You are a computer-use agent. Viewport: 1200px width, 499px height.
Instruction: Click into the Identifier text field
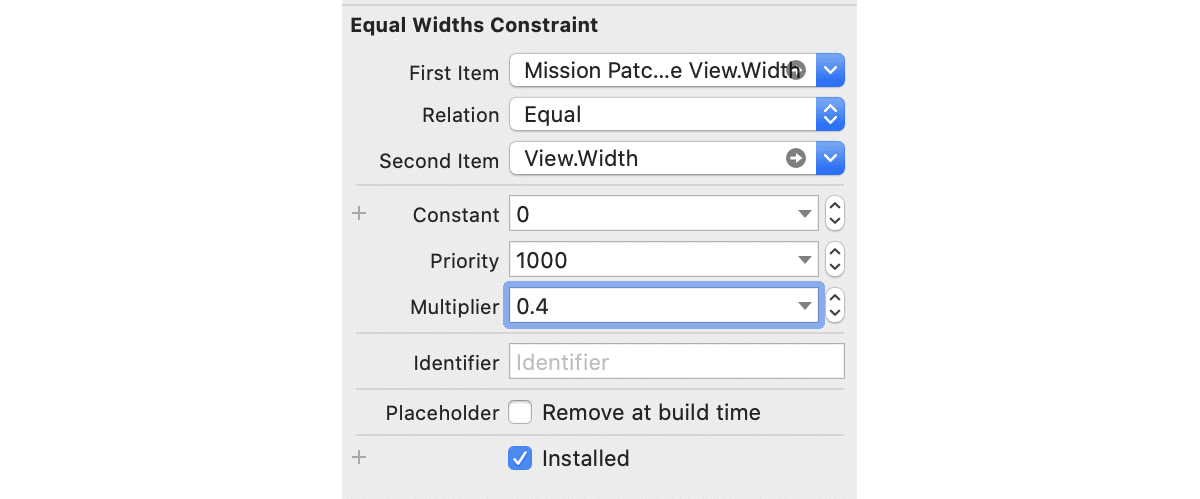coord(677,361)
